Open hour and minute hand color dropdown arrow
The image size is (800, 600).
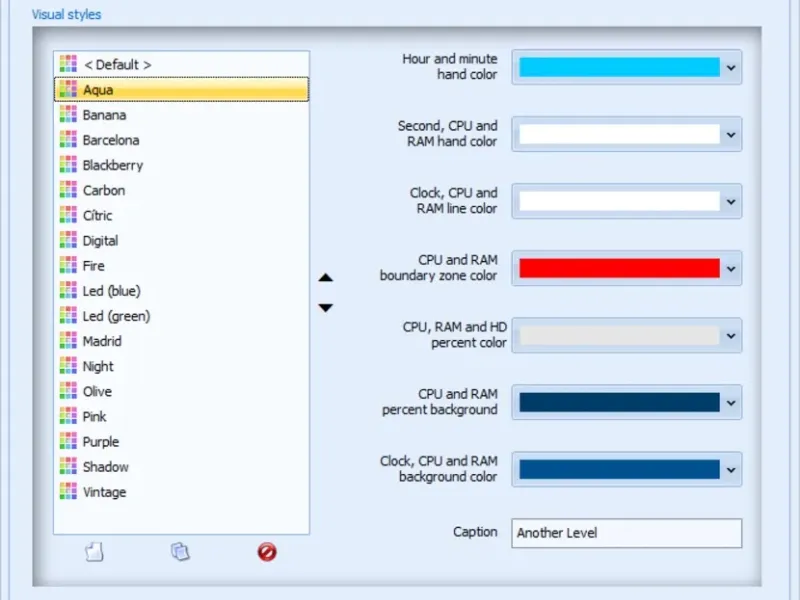tap(731, 67)
